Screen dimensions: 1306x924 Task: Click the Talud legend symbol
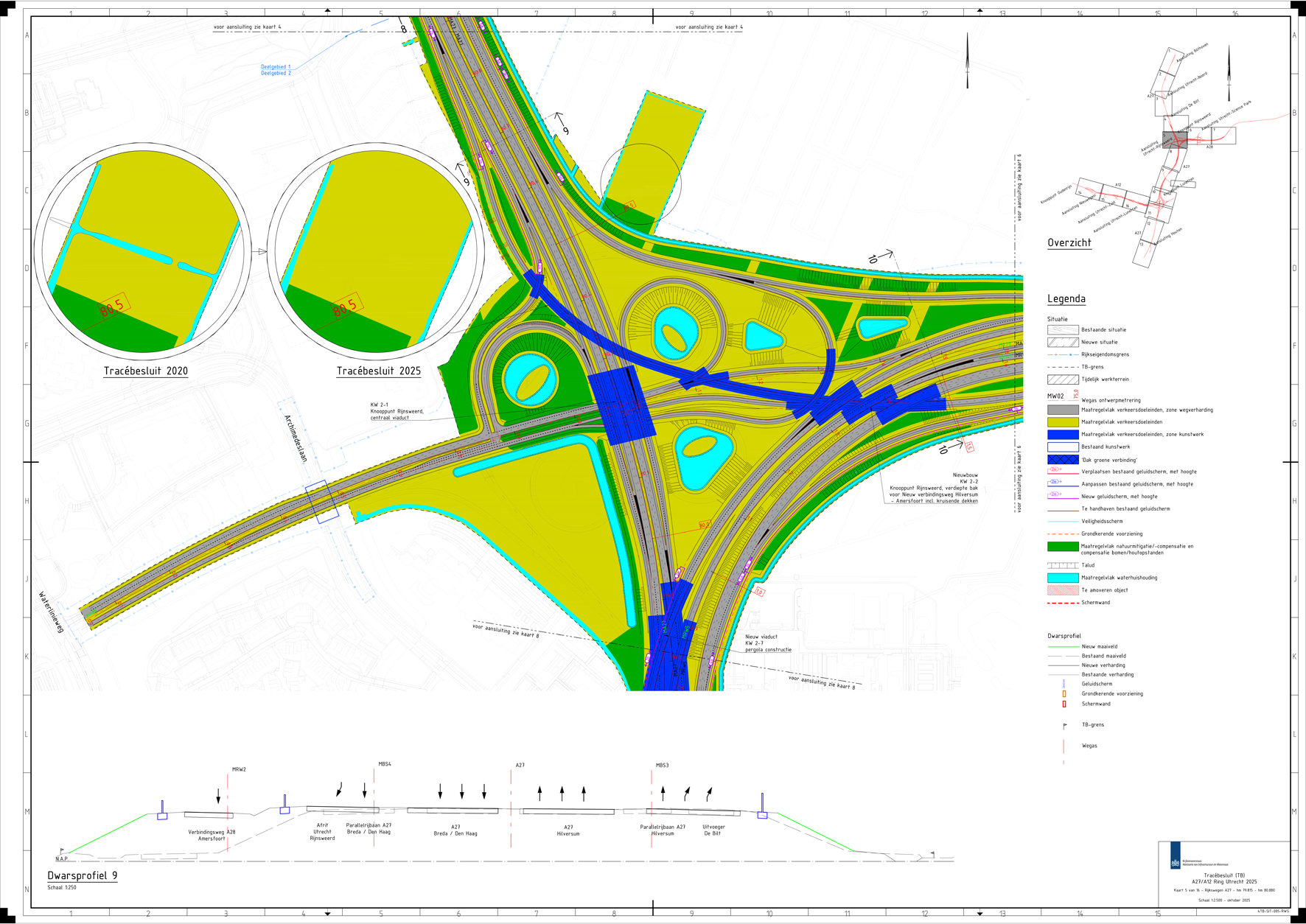pyautogui.click(x=1062, y=565)
